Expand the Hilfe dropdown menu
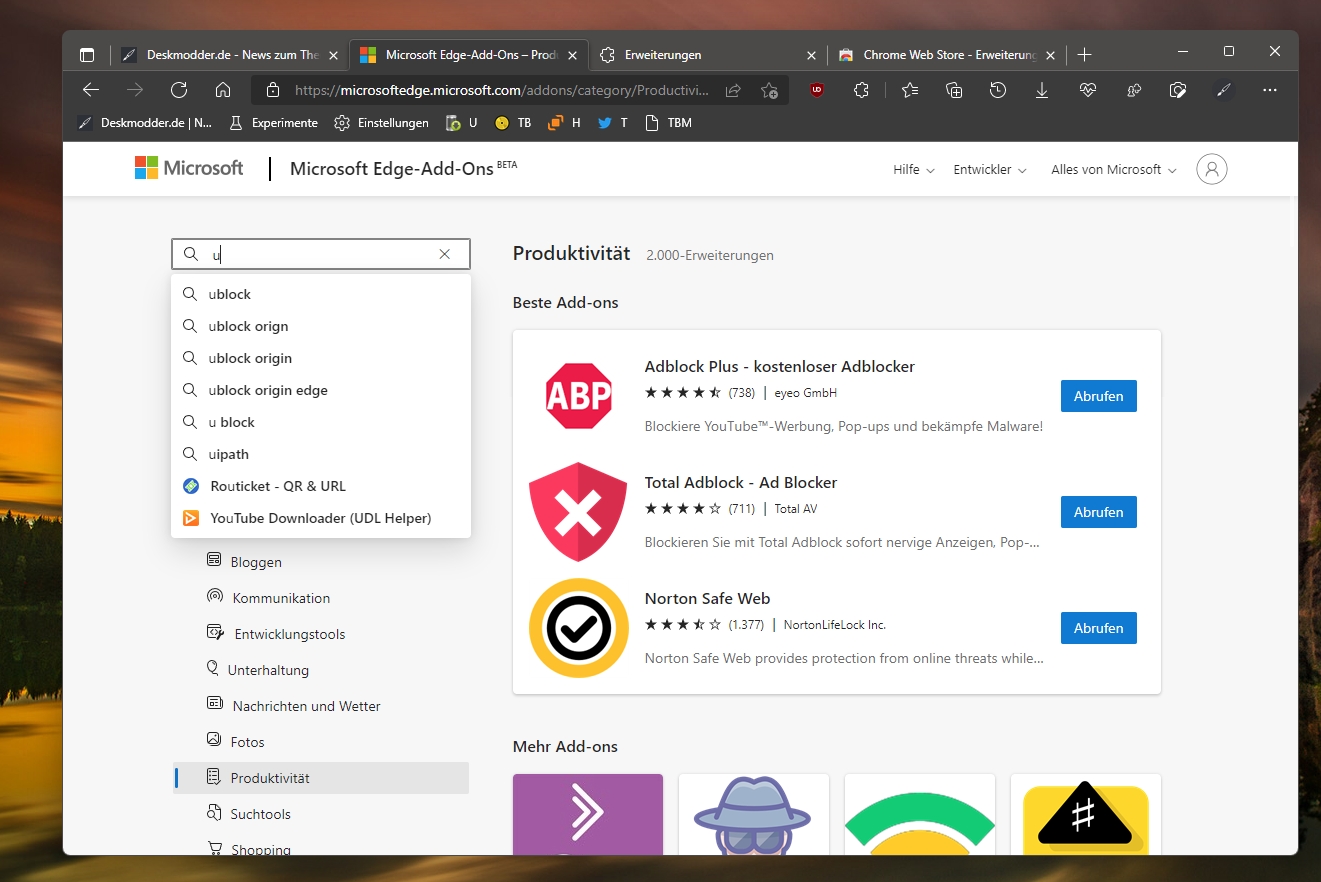This screenshot has height=882, width=1321. [x=912, y=169]
